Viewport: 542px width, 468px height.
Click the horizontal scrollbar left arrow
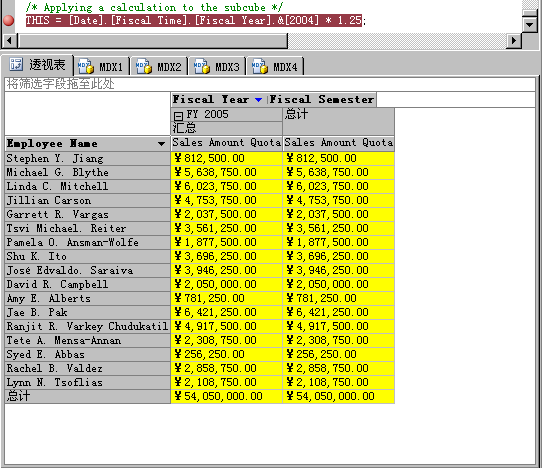click(x=9, y=41)
